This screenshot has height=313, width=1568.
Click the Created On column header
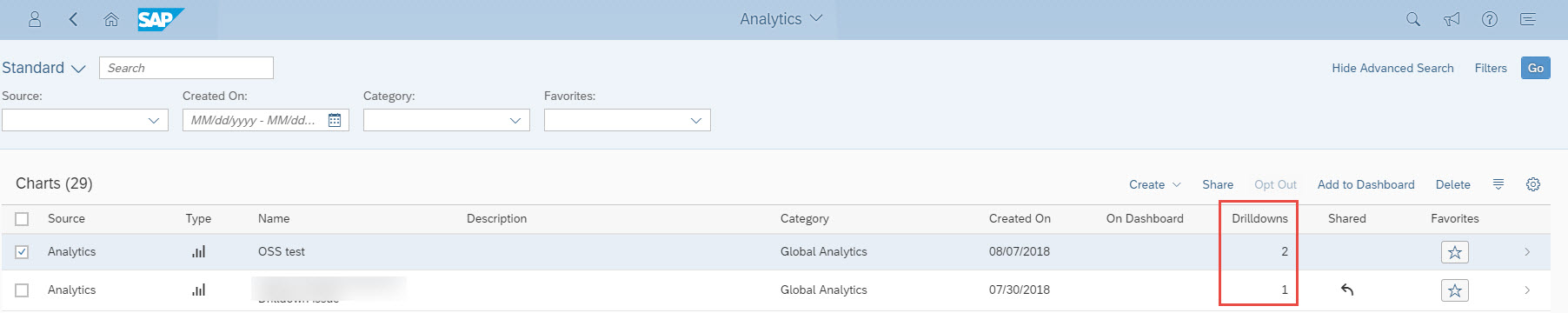coord(1020,219)
